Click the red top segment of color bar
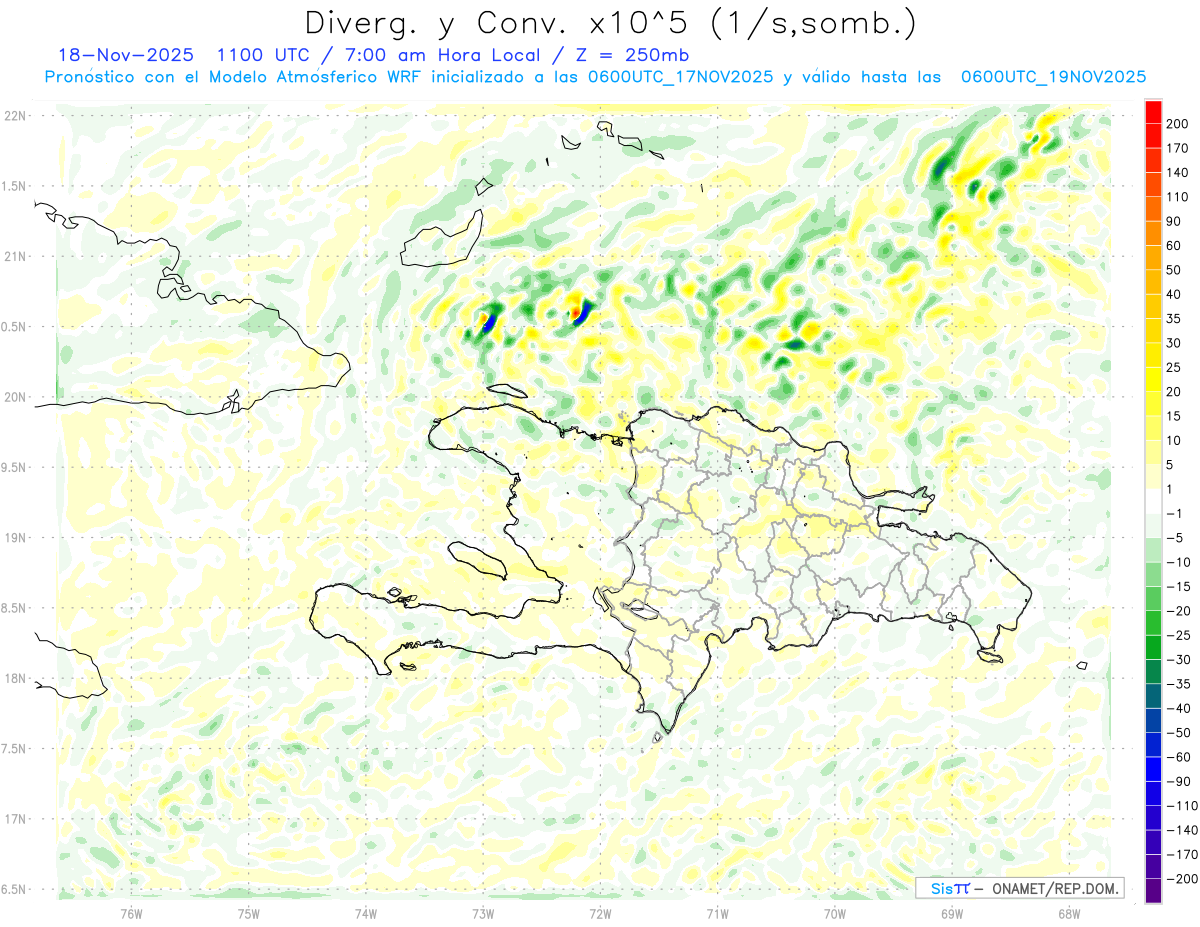1200x927 pixels. (1153, 112)
